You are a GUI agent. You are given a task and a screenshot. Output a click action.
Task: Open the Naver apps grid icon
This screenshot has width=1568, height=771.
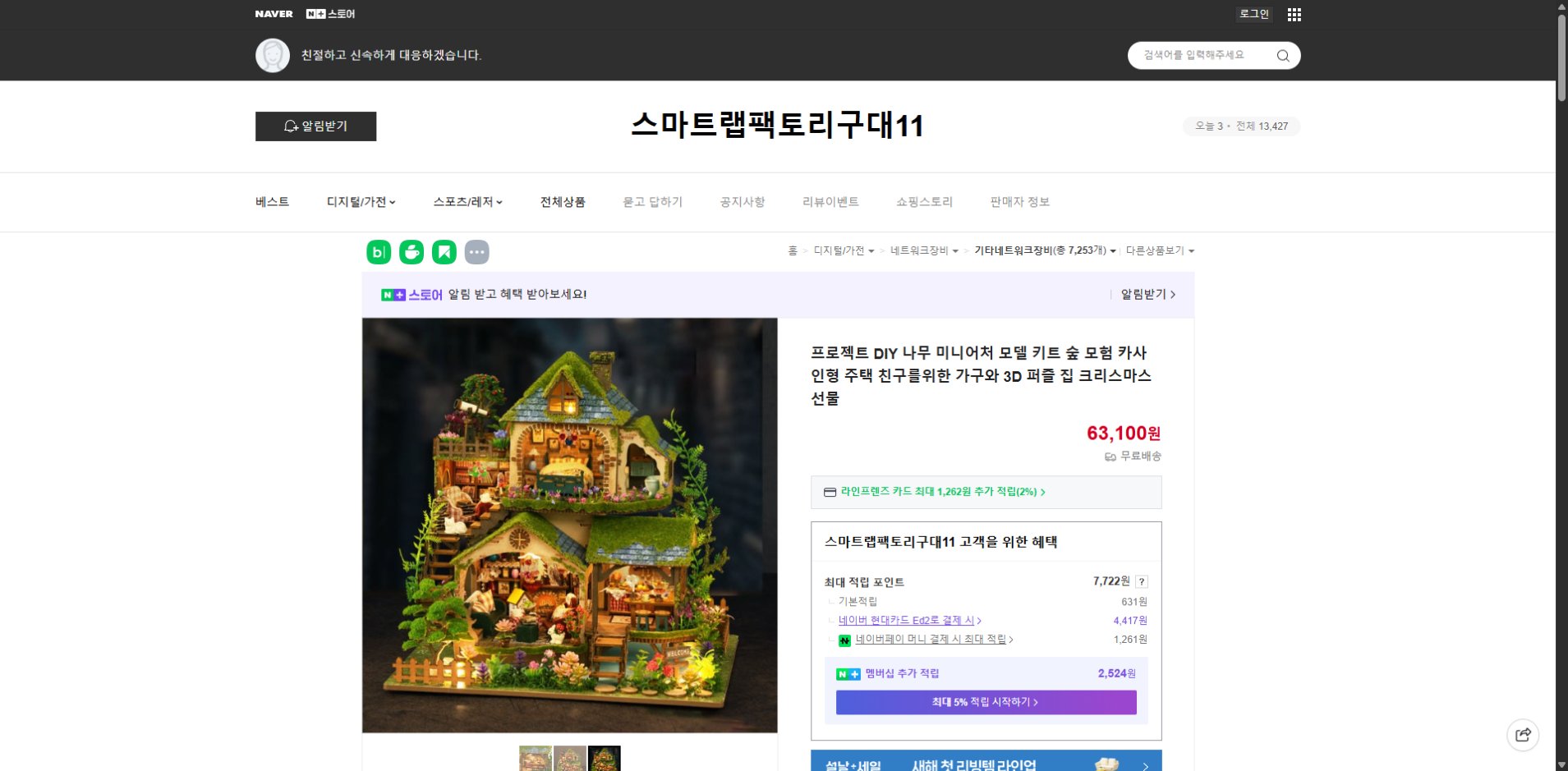point(1294,14)
